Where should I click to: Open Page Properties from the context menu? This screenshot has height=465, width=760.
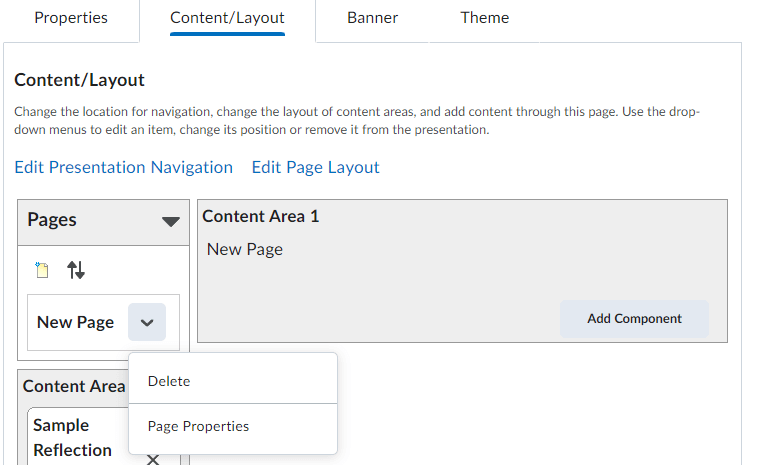198,426
